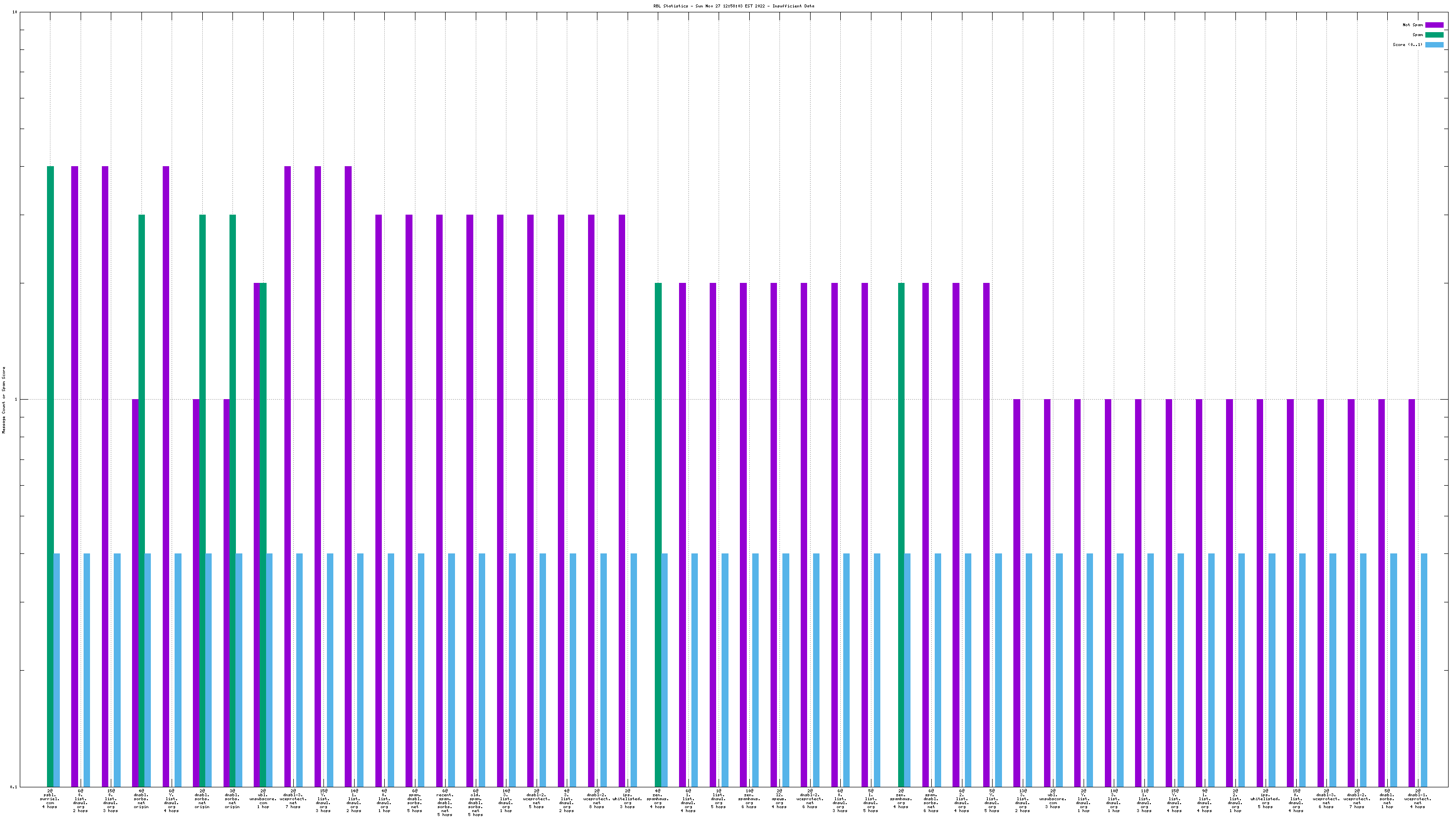
Task: Click the purple Not Spam legend swatch
Action: pyautogui.click(x=1434, y=25)
